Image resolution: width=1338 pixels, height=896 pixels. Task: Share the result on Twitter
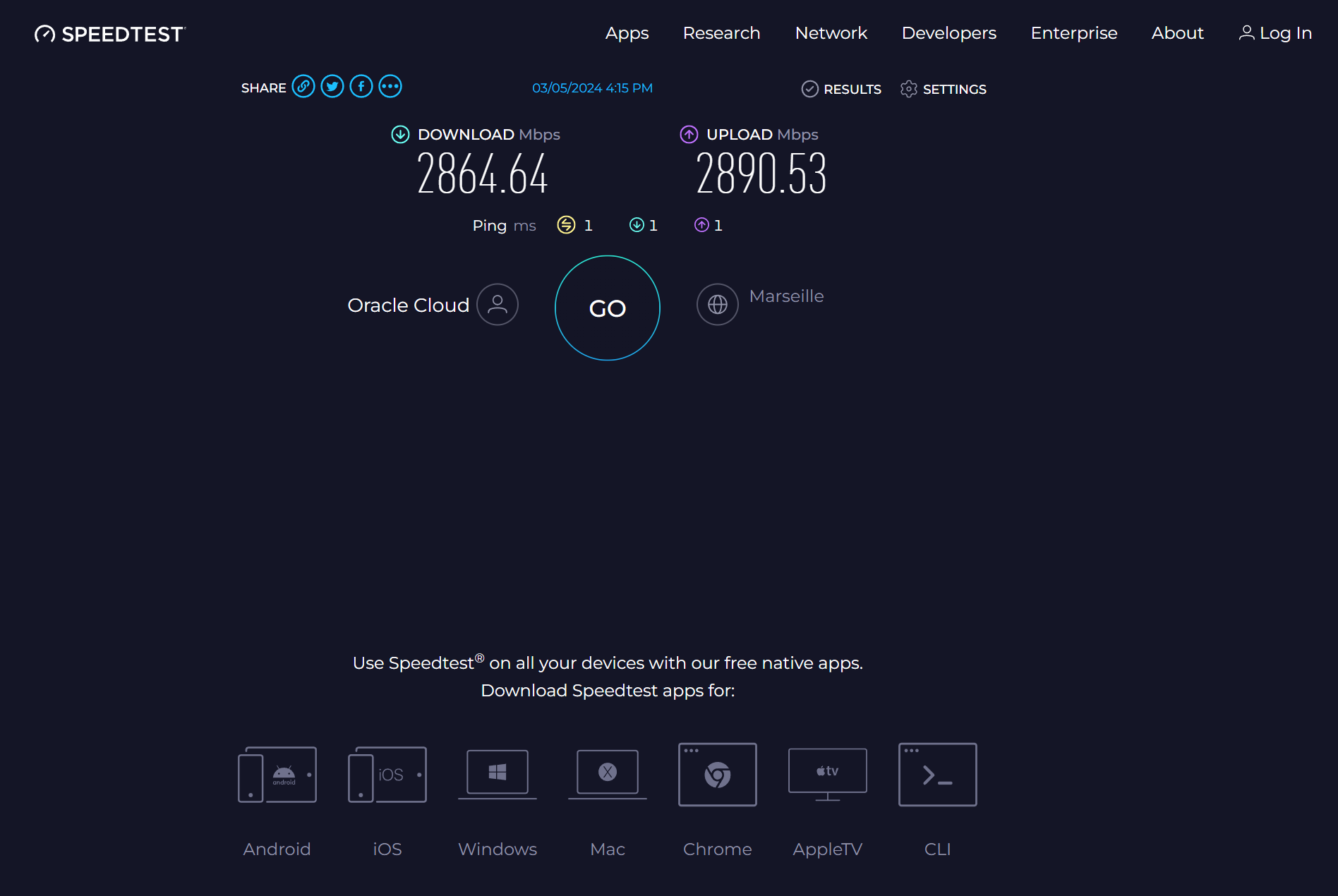coord(332,86)
